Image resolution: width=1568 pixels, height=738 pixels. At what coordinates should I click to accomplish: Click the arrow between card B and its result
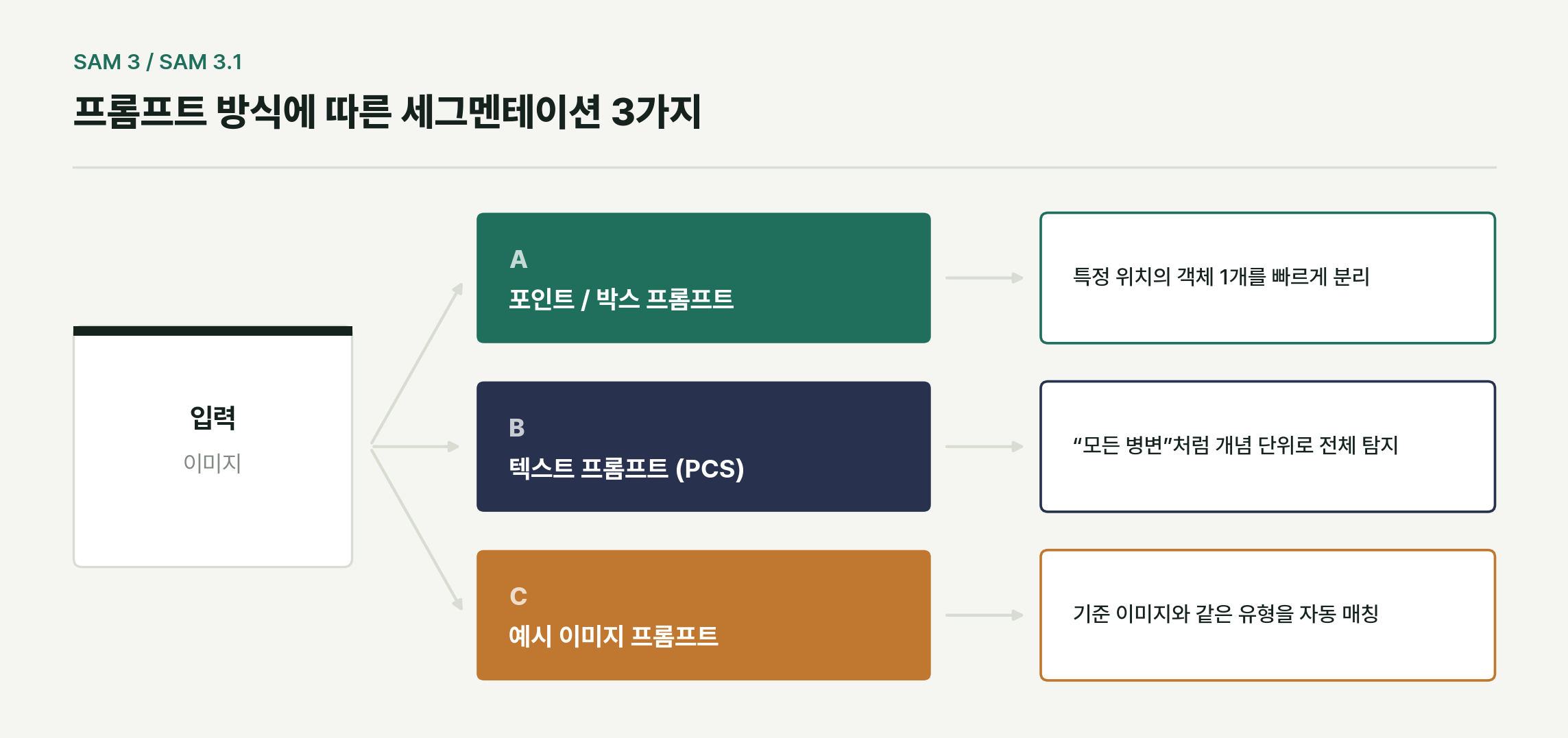pos(985,446)
